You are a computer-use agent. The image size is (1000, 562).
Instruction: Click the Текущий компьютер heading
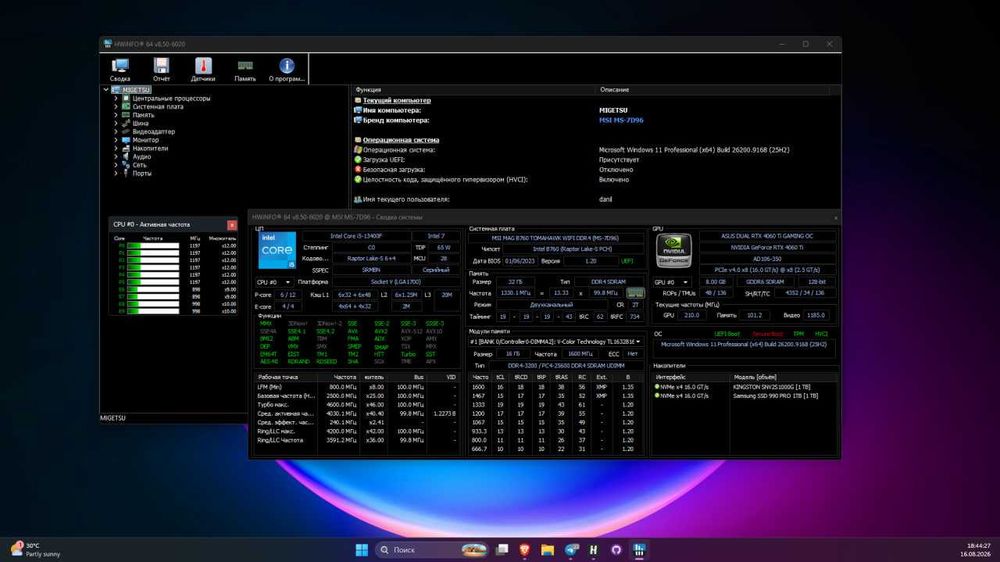tap(397, 100)
